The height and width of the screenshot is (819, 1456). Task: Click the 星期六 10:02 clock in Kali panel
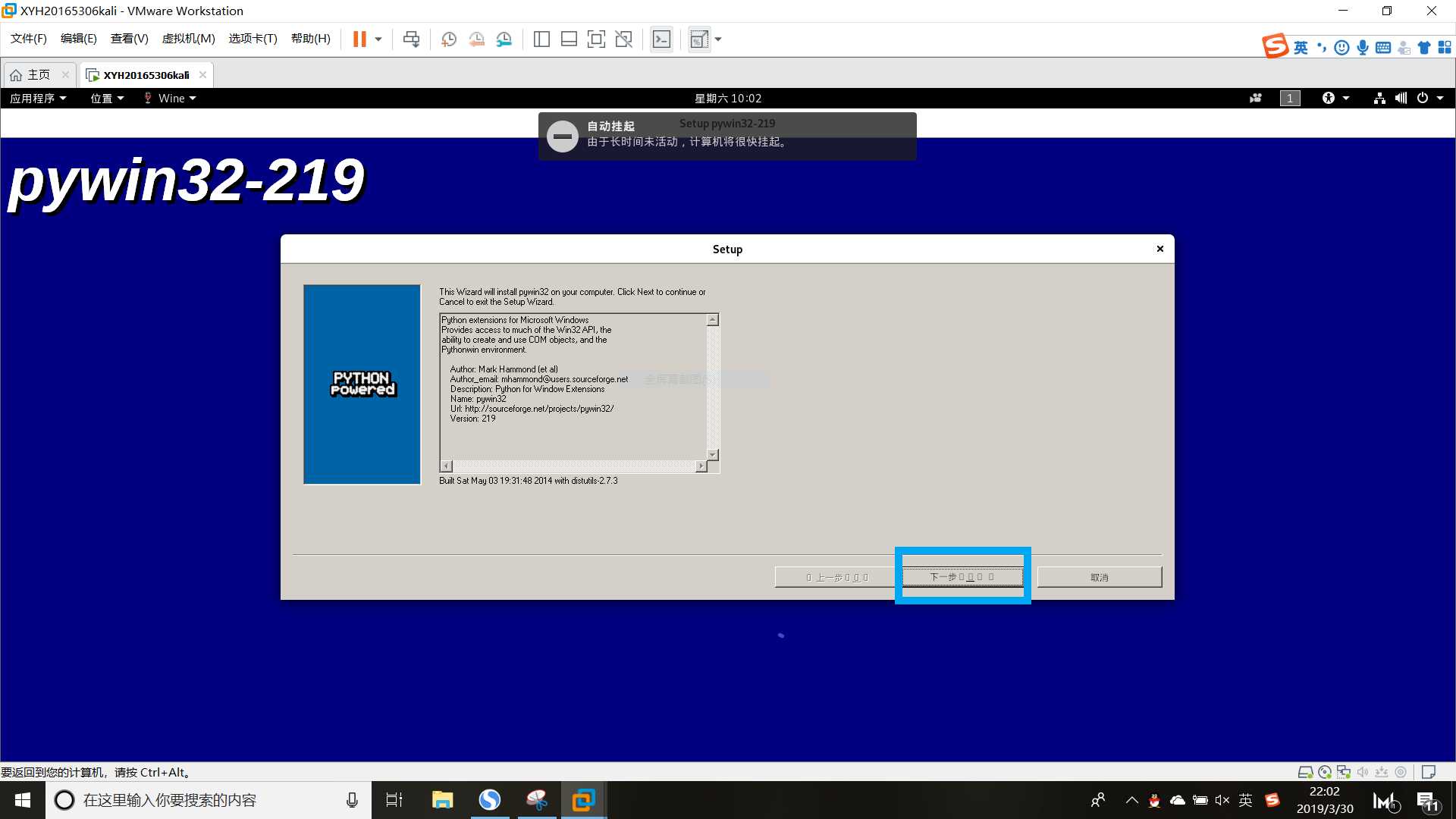click(728, 99)
